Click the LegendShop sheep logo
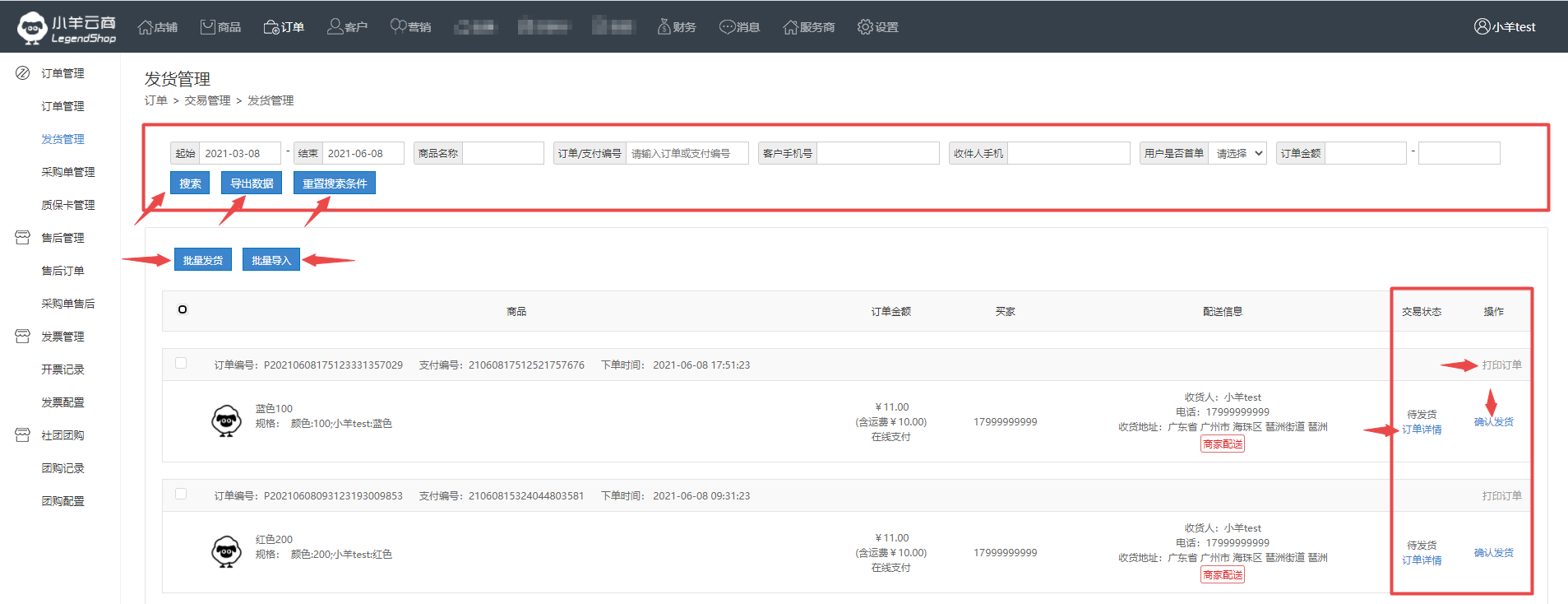Image resolution: width=1568 pixels, height=604 pixels. click(33, 27)
